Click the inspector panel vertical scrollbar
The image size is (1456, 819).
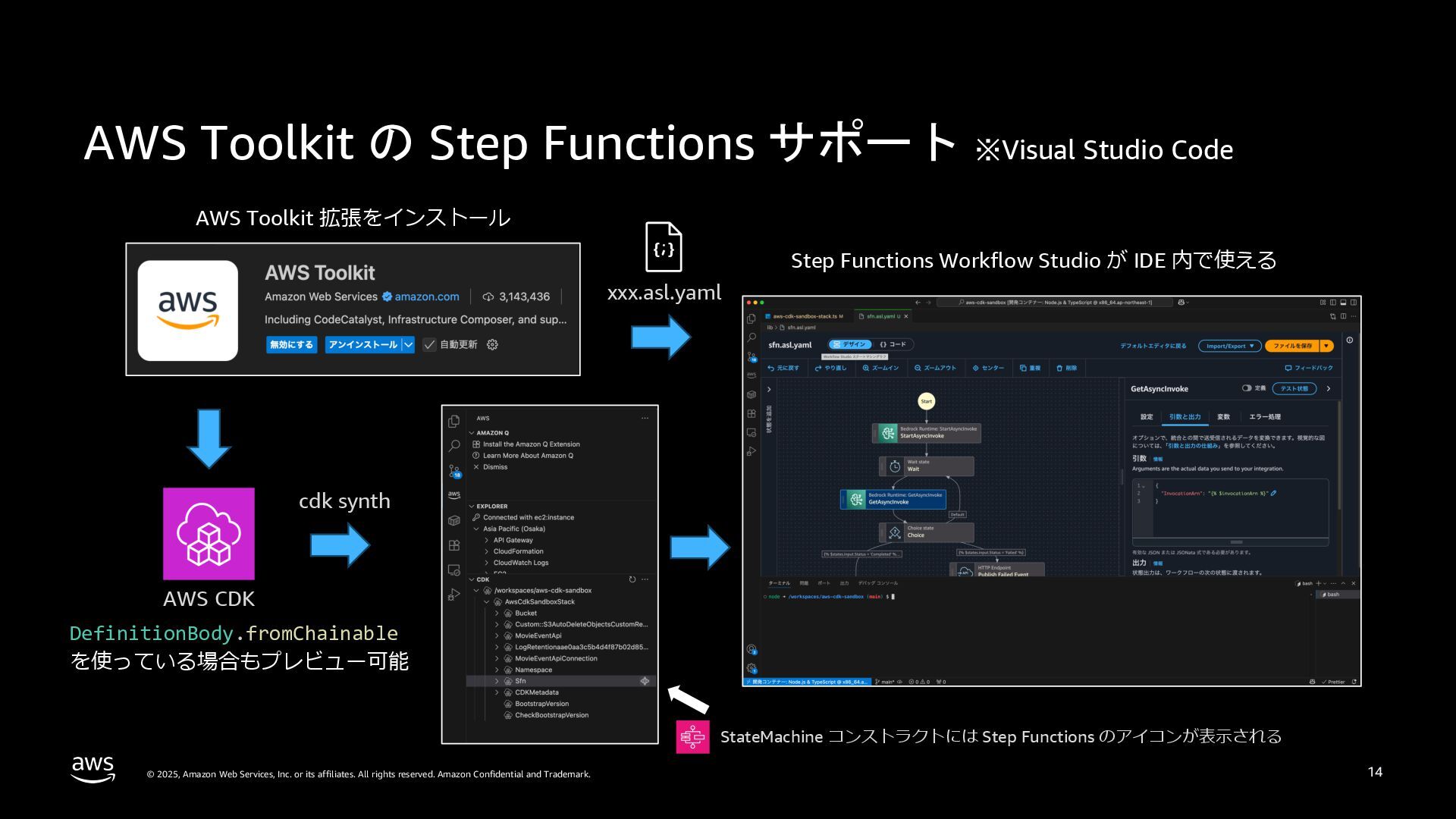pos(1339,455)
